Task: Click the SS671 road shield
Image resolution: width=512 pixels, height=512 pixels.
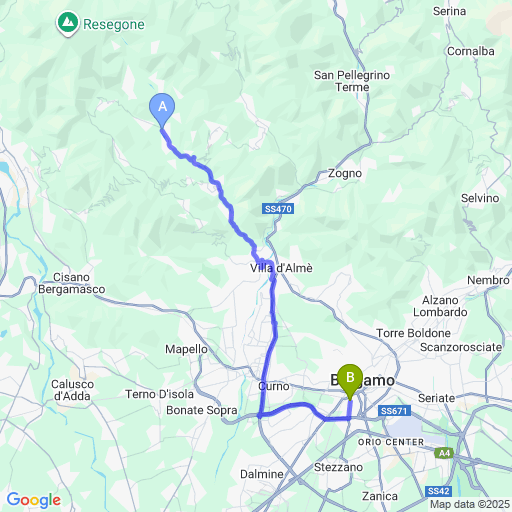Action: pyautogui.click(x=394, y=411)
